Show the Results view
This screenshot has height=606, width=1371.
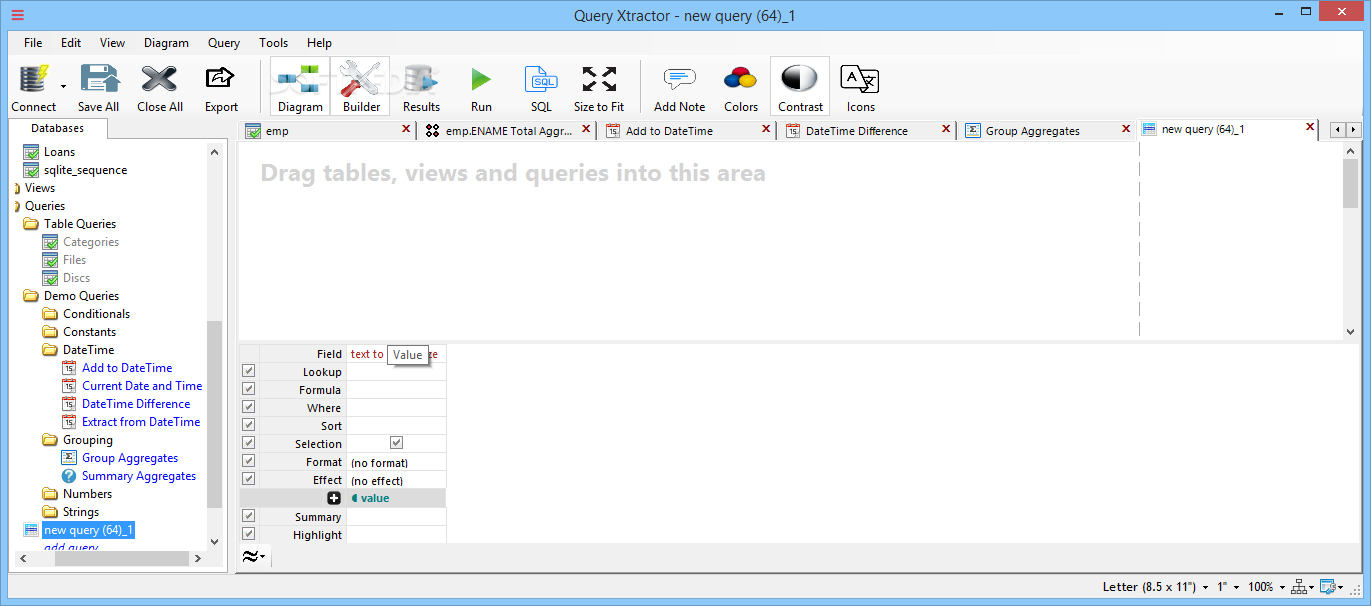(421, 88)
